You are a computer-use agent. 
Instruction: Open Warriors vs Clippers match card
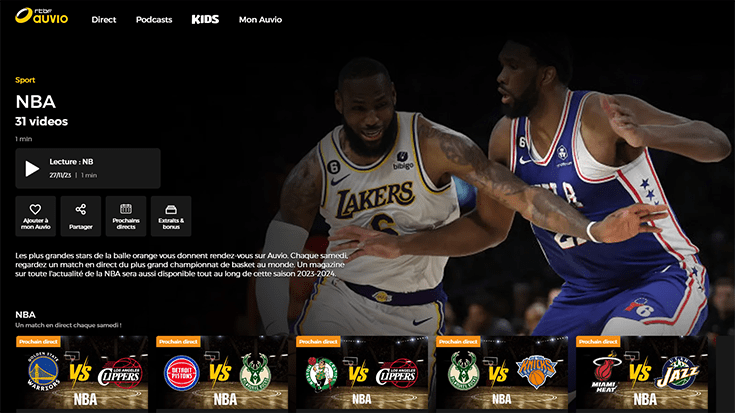tap(82, 373)
